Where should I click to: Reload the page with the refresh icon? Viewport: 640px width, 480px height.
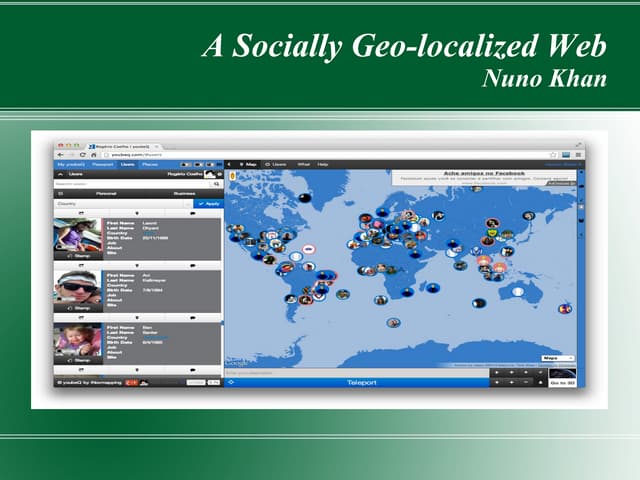[82, 154]
